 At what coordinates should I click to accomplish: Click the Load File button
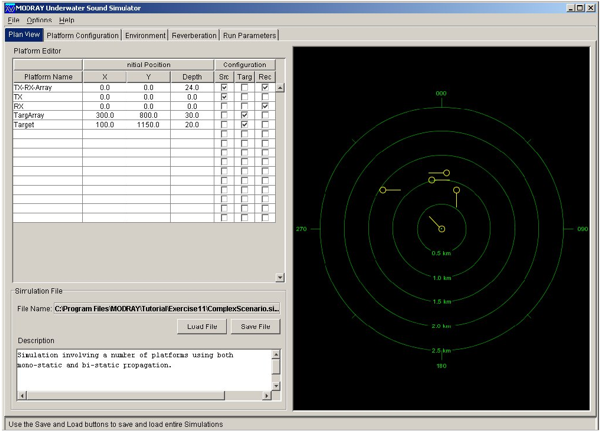pyautogui.click(x=202, y=327)
